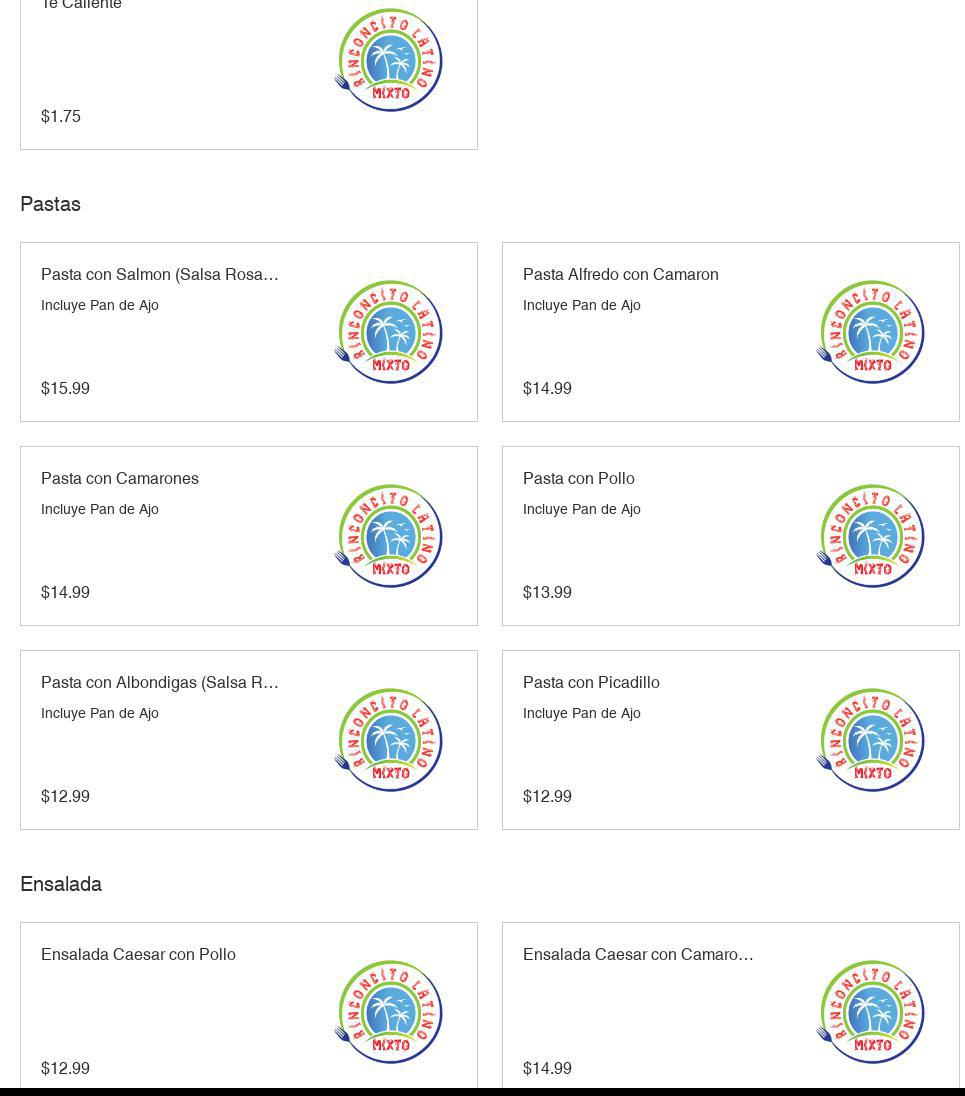Viewport: 965px width, 1096px height.
Task: Click the logo beside Pasta con Pollo
Action: pos(870,536)
